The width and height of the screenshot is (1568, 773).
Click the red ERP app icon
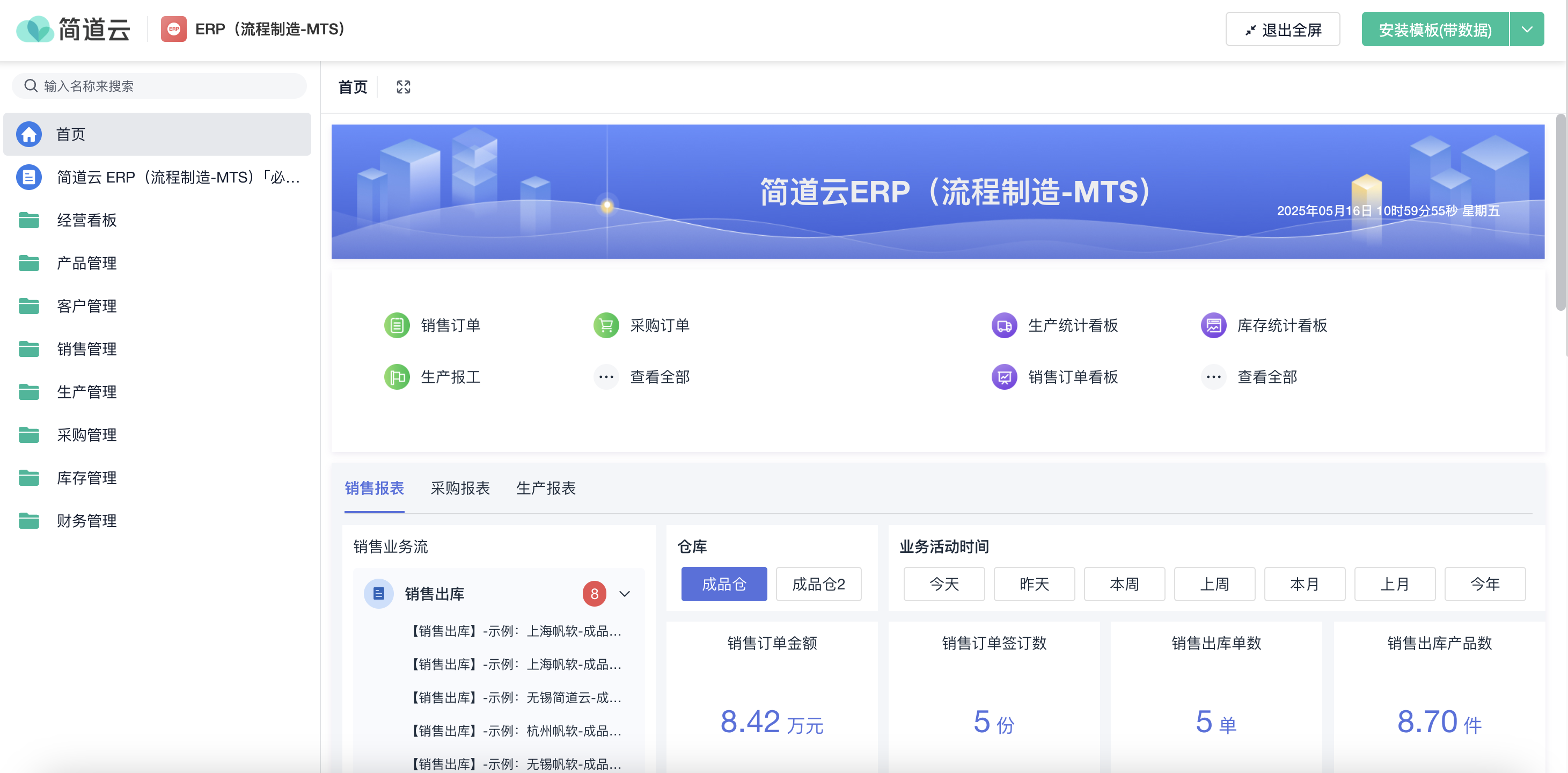click(x=173, y=29)
